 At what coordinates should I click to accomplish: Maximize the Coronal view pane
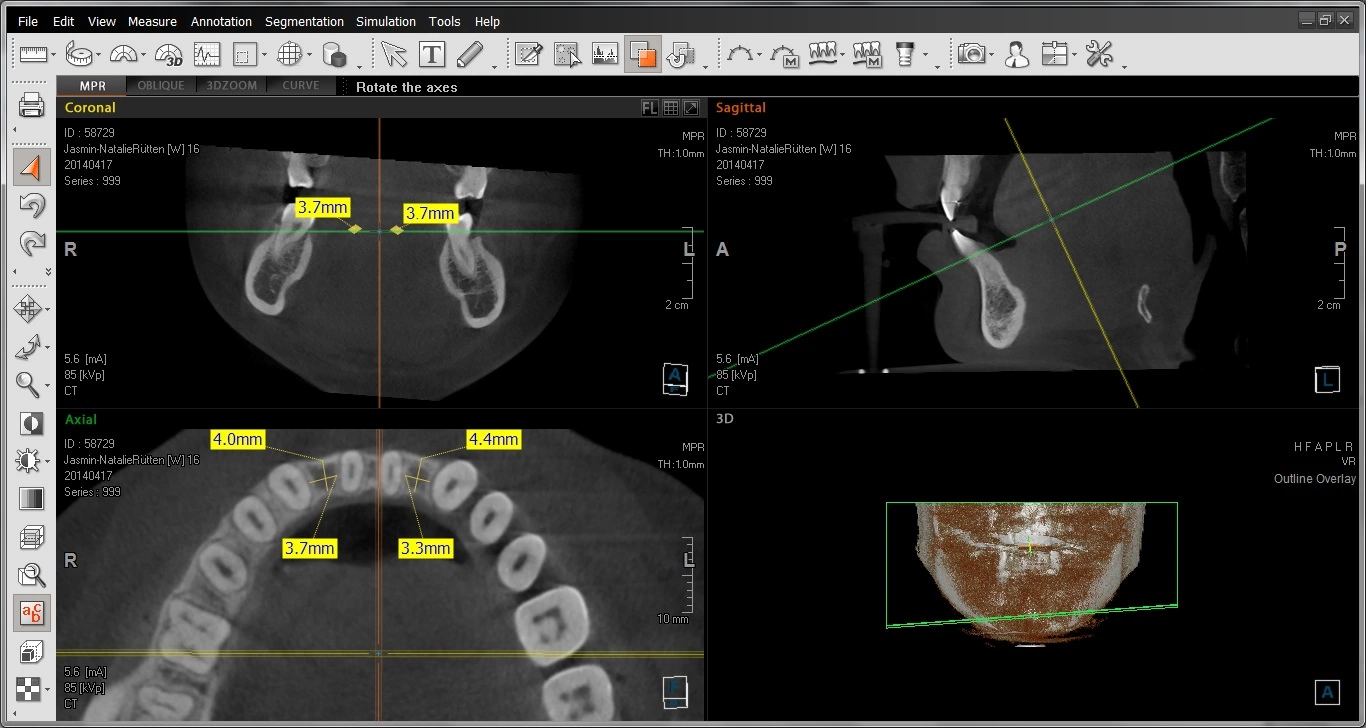pos(691,108)
